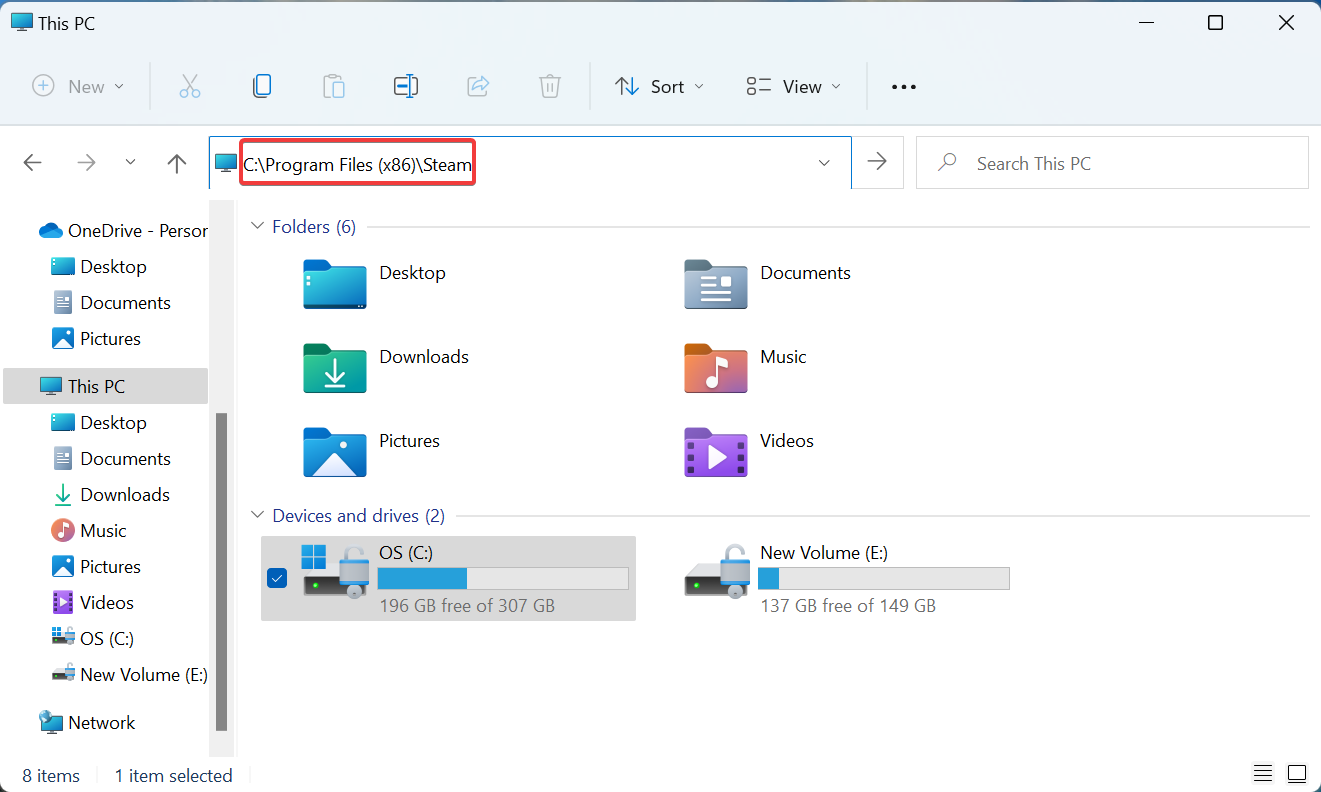Open the View dropdown menu
Screen dimensions: 1321x792
[x=794, y=87]
